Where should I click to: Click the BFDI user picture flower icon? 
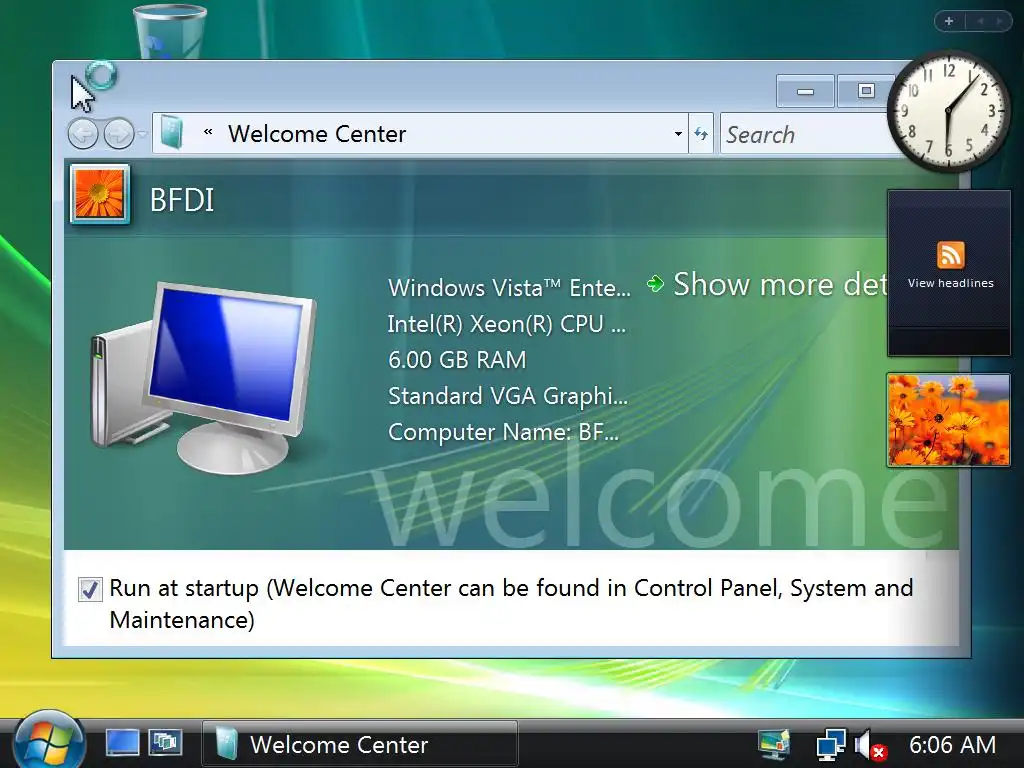[x=100, y=194]
